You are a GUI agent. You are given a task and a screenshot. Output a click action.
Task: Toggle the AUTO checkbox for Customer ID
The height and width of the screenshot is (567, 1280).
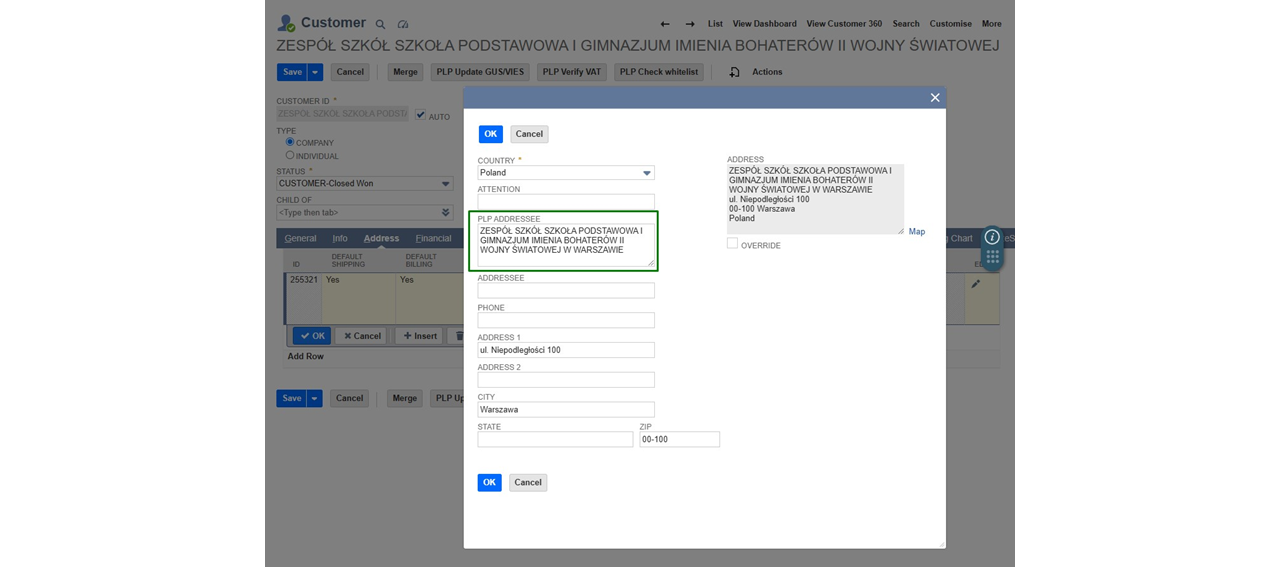[421, 115]
